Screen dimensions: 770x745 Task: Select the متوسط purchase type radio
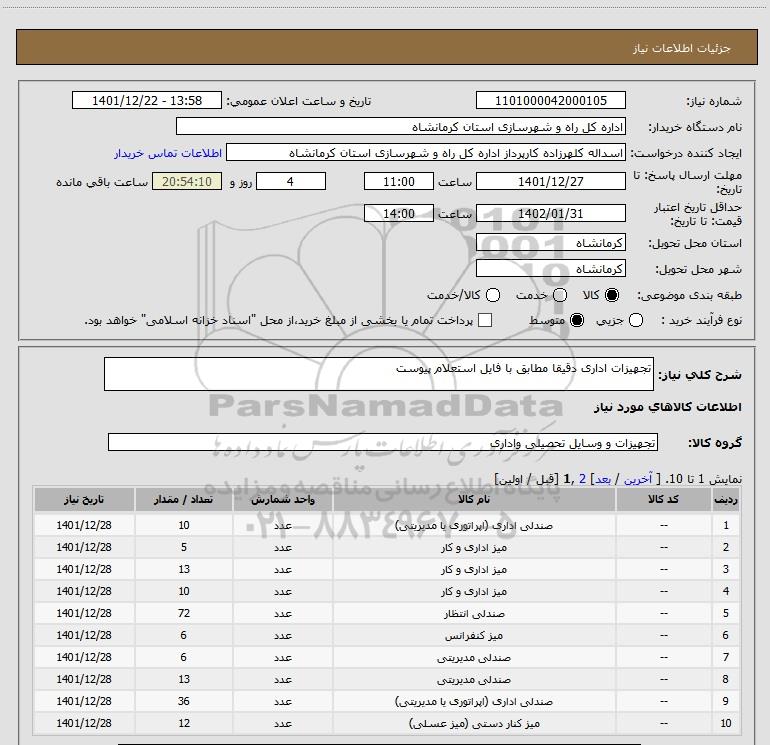coord(577,321)
